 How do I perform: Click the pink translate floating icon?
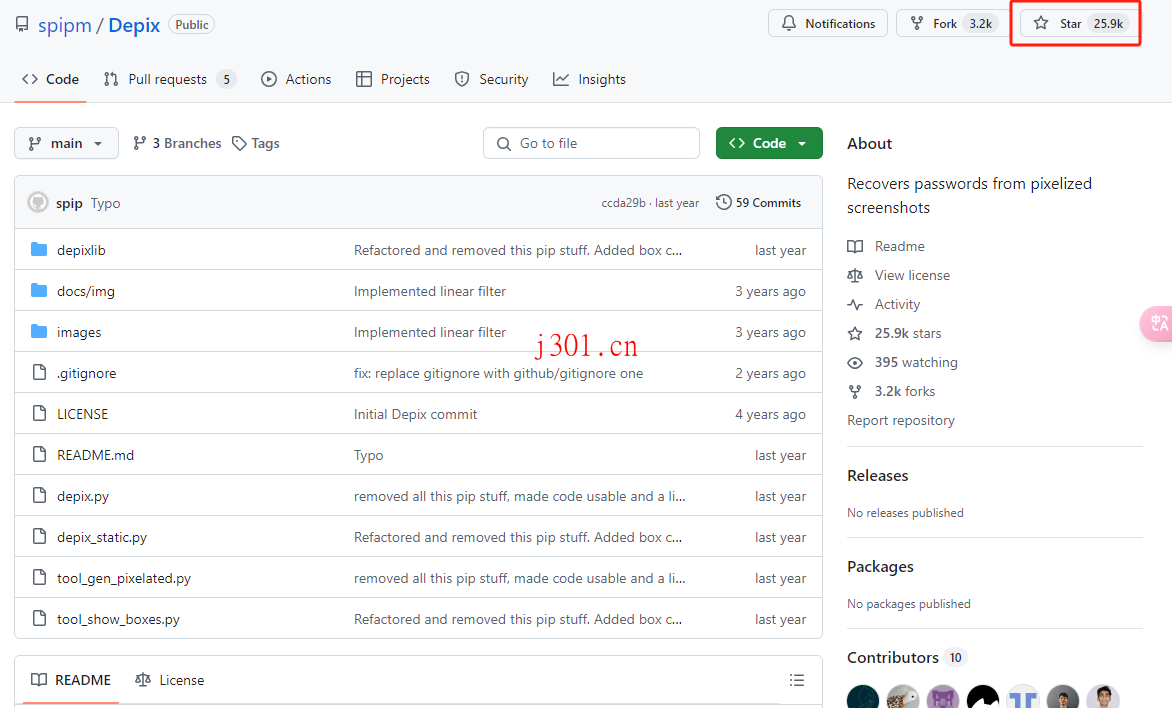click(x=1156, y=324)
